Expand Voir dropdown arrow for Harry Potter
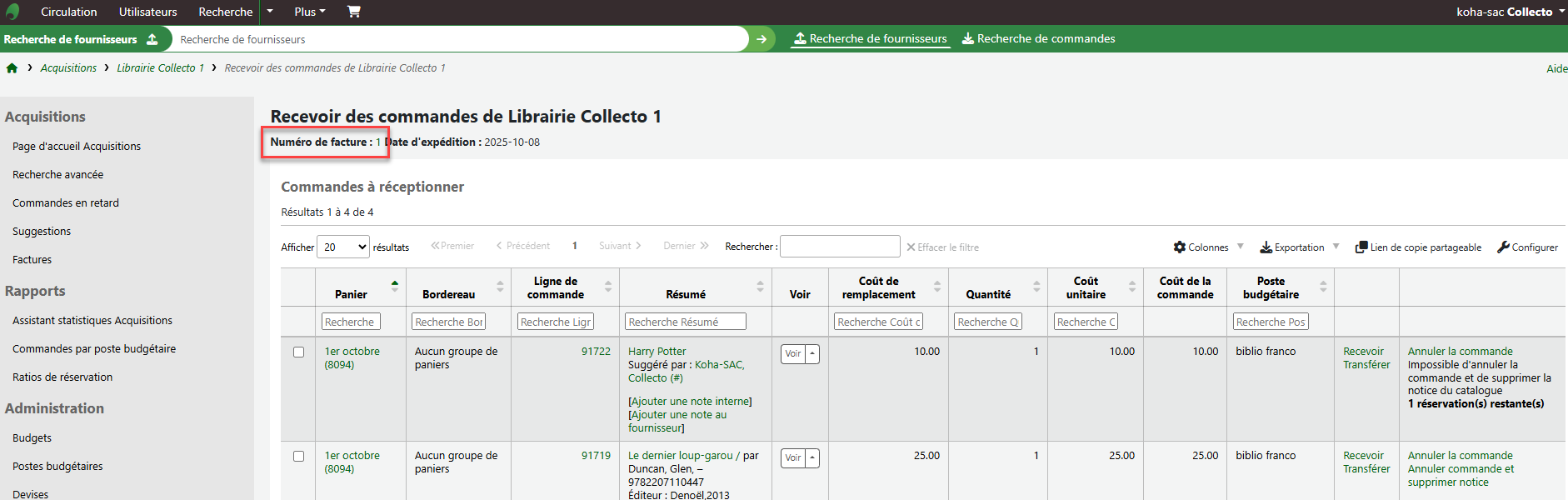1568x500 pixels. [x=812, y=353]
